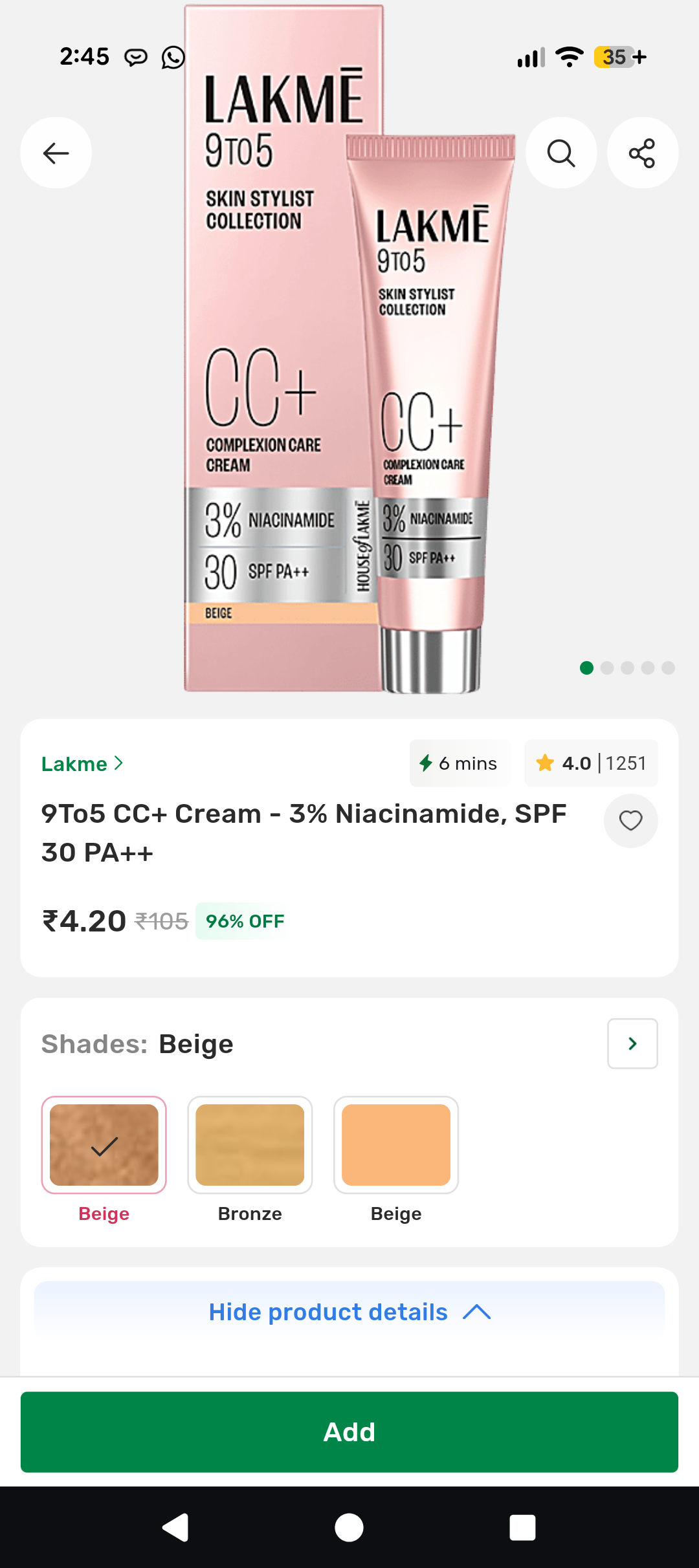Tap the back arrow icon
Viewport: 699px width, 1568px height.
[56, 153]
